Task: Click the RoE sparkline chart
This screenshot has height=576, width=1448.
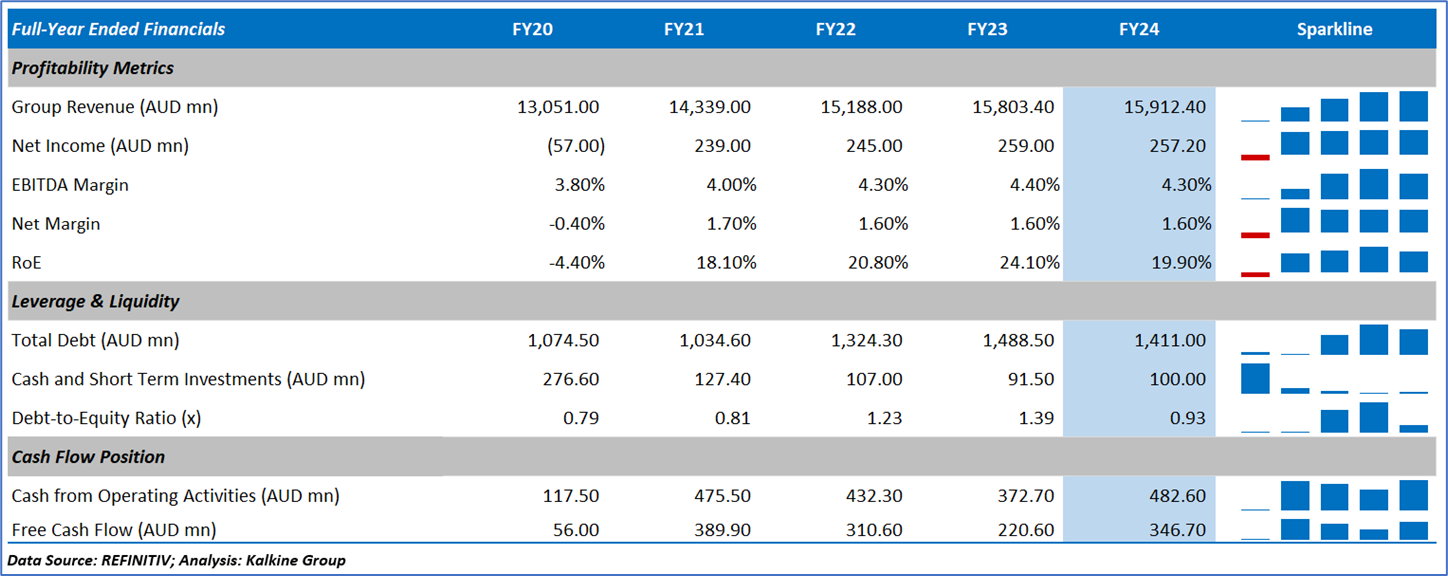Action: pyautogui.click(x=1334, y=262)
